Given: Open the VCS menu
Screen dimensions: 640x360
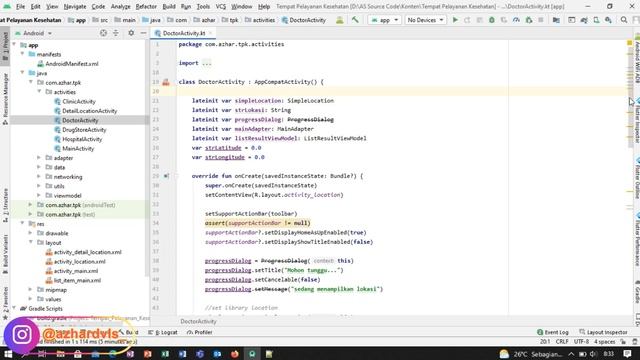Looking at the screenshot, I should tap(221, 7).
